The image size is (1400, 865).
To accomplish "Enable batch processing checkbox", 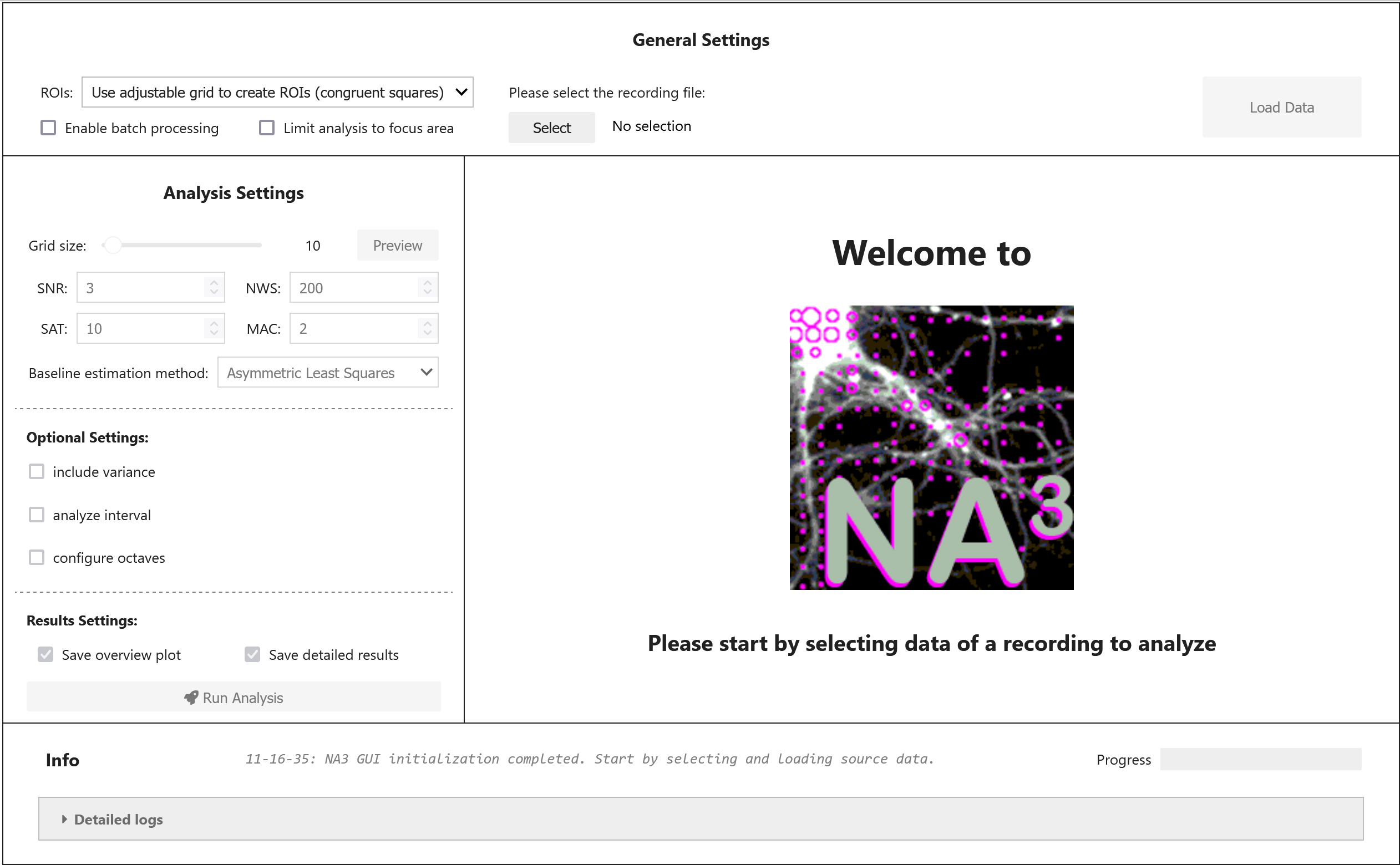I will coord(49,128).
